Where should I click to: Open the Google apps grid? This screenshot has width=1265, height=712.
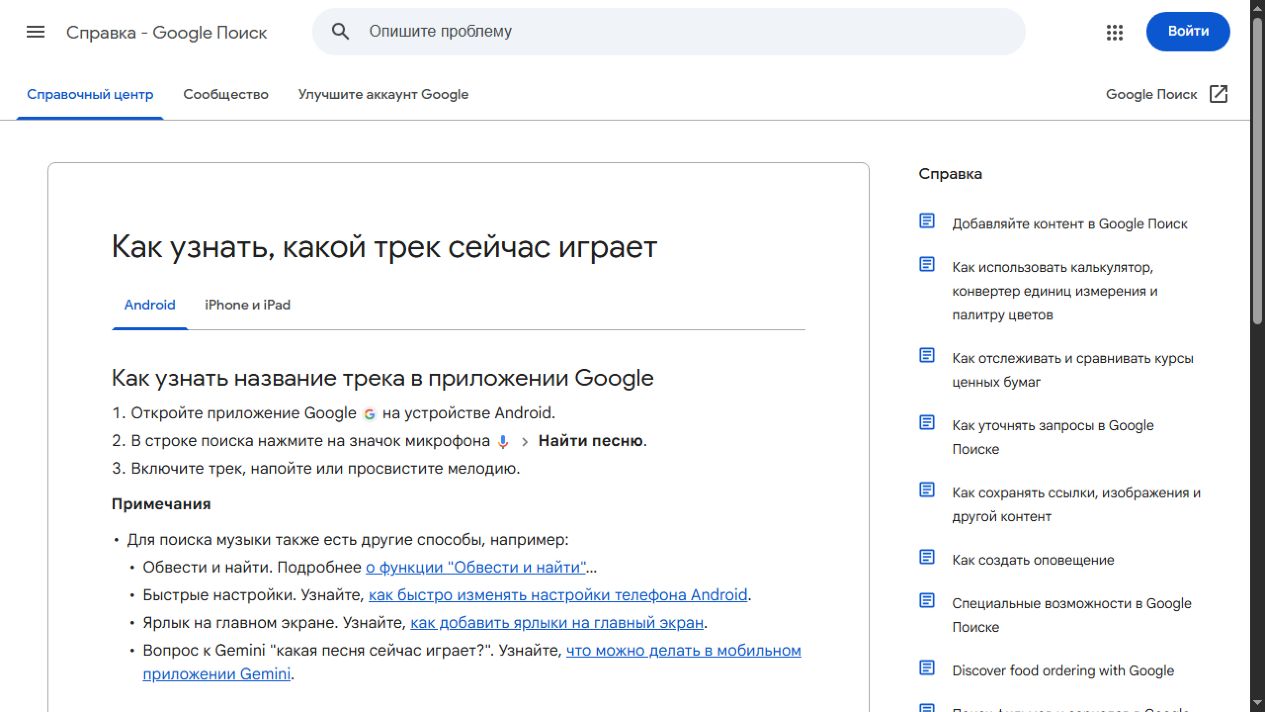1115,32
